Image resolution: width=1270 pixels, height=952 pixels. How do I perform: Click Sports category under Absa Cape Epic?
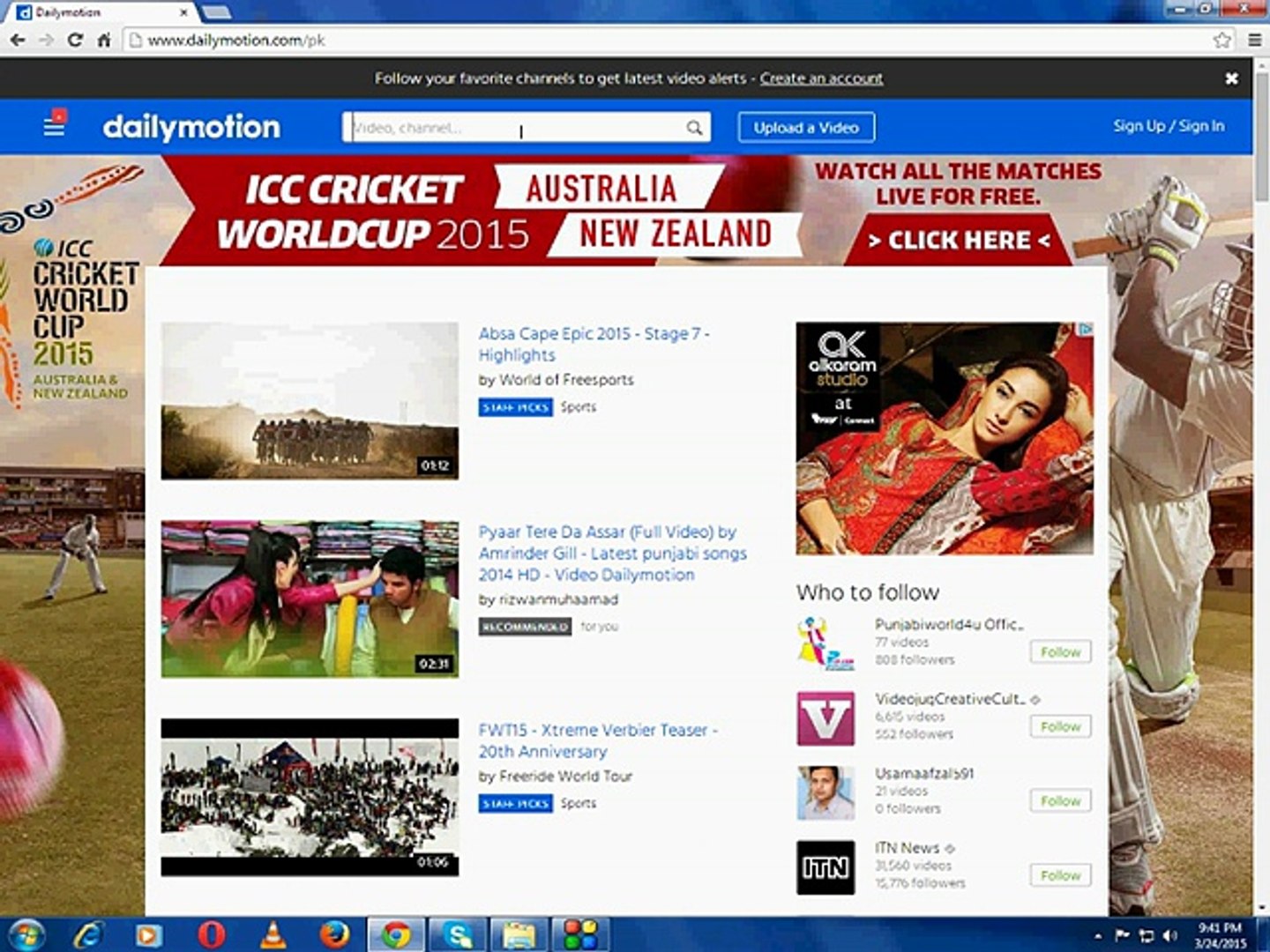click(579, 407)
